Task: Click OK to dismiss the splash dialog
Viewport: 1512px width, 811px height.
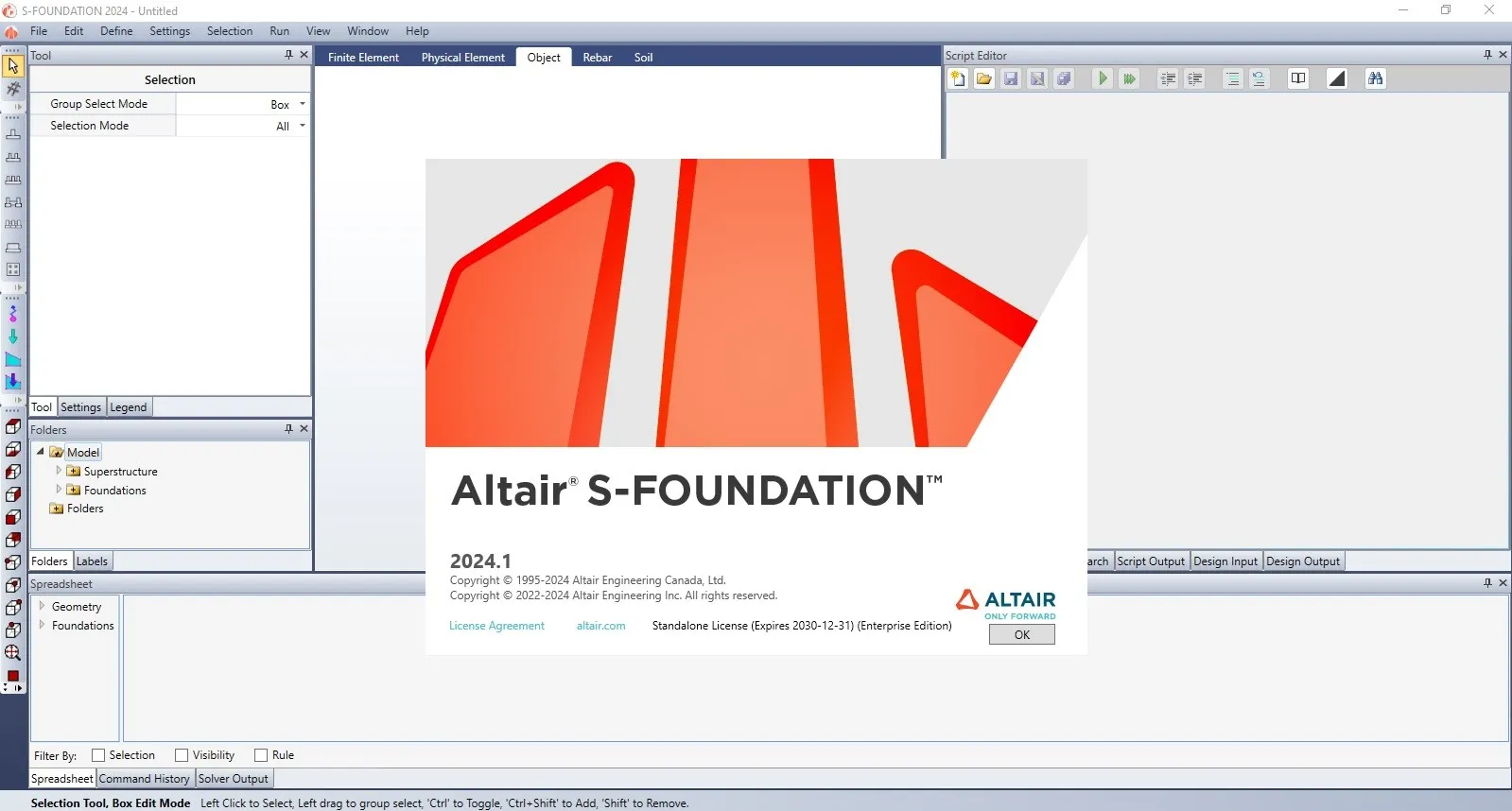Action: [x=1022, y=635]
